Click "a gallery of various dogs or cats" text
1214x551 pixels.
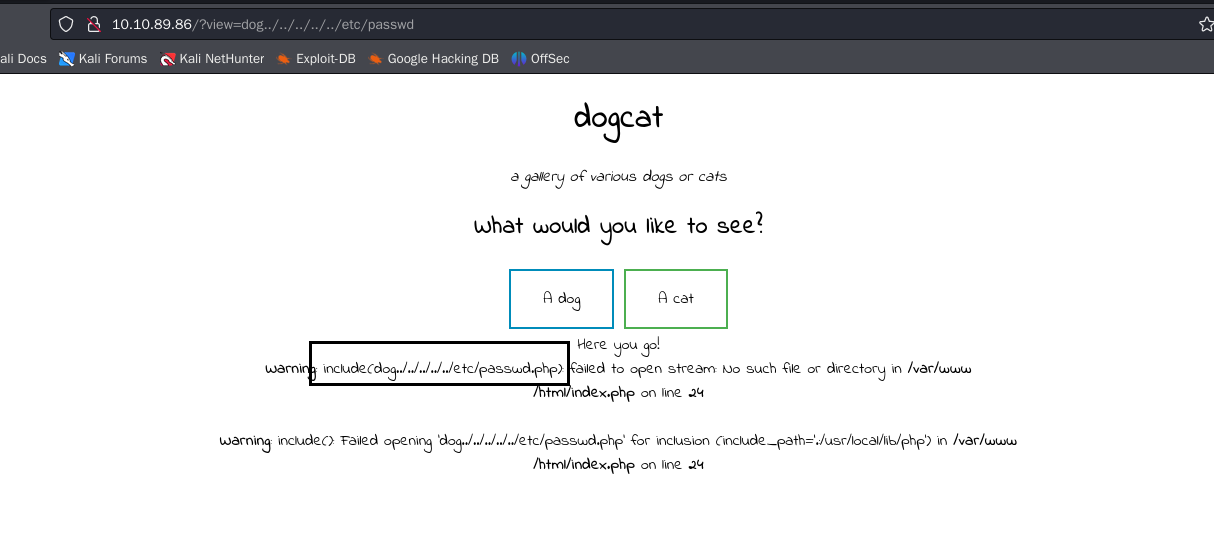coord(619,177)
